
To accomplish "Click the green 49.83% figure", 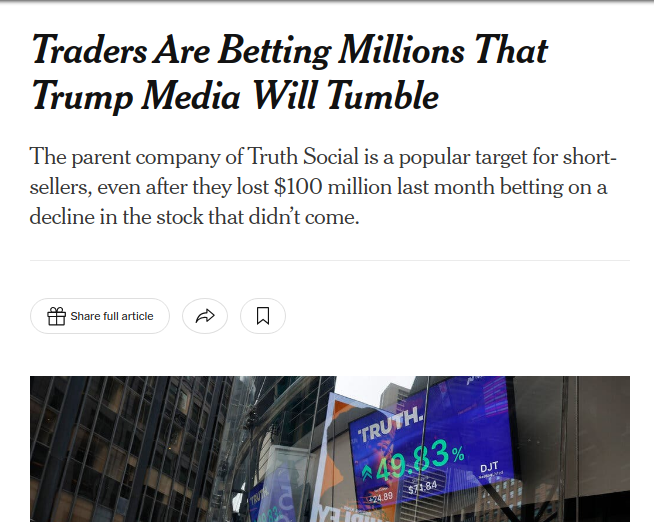I will click(x=419, y=460).
